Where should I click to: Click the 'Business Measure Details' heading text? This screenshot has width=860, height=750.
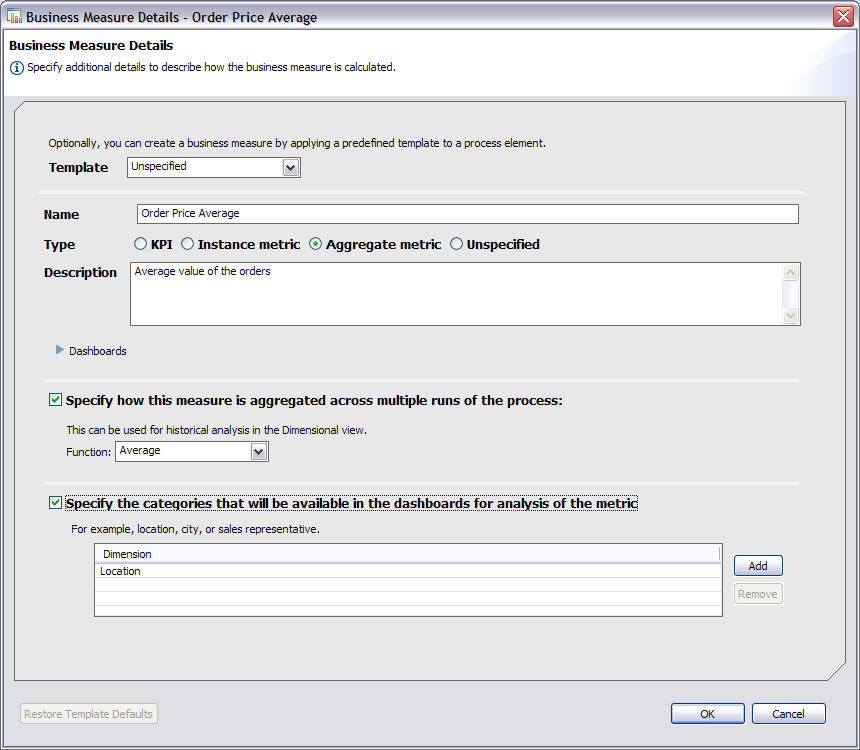click(x=91, y=46)
